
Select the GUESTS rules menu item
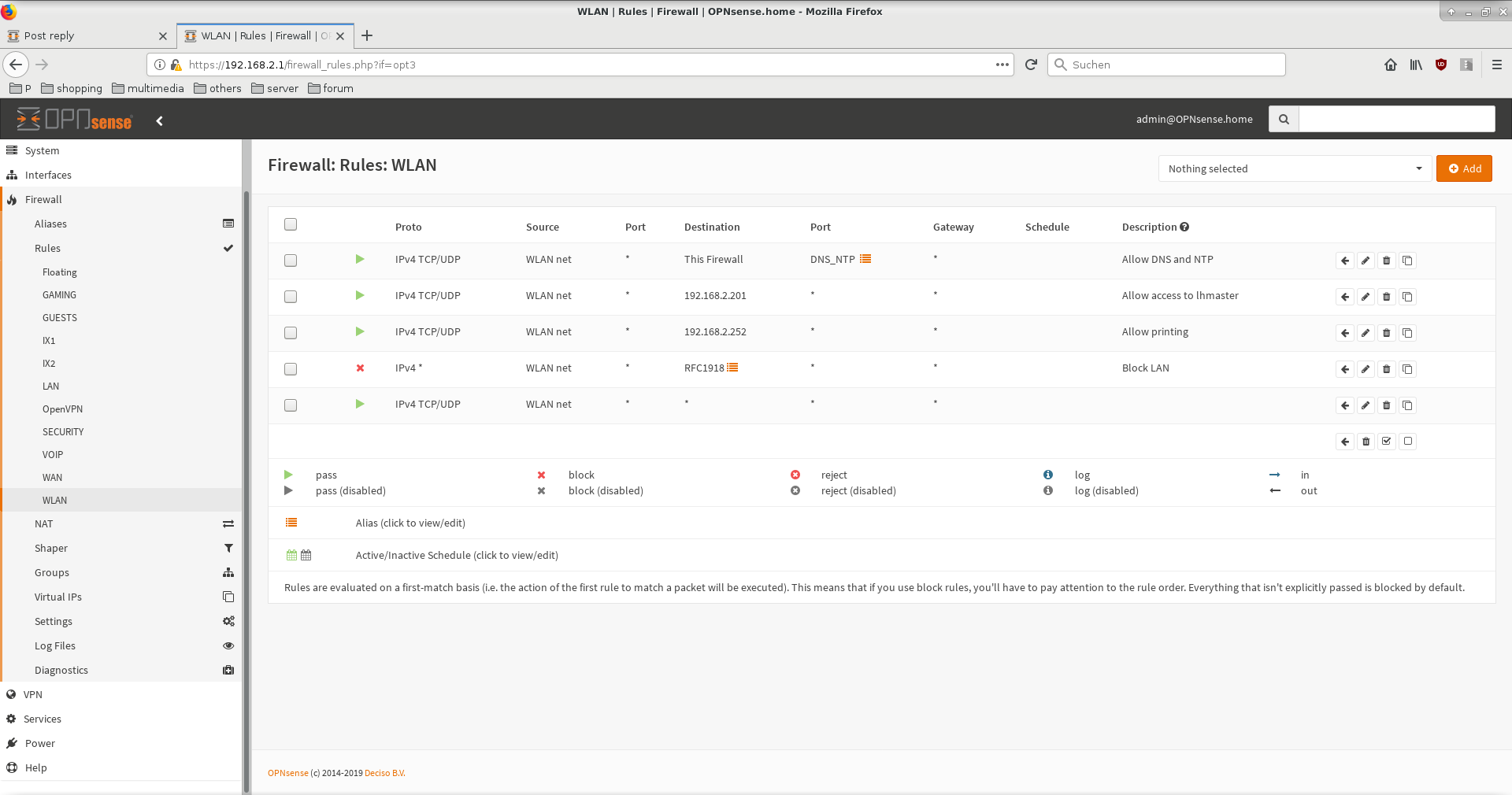pos(60,318)
